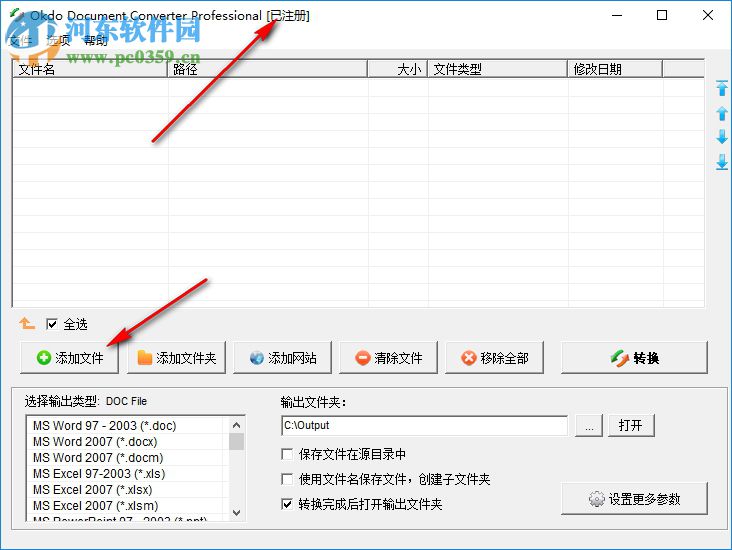Sort the list by the 修改日期 column header
The image size is (732, 550).
[615, 69]
